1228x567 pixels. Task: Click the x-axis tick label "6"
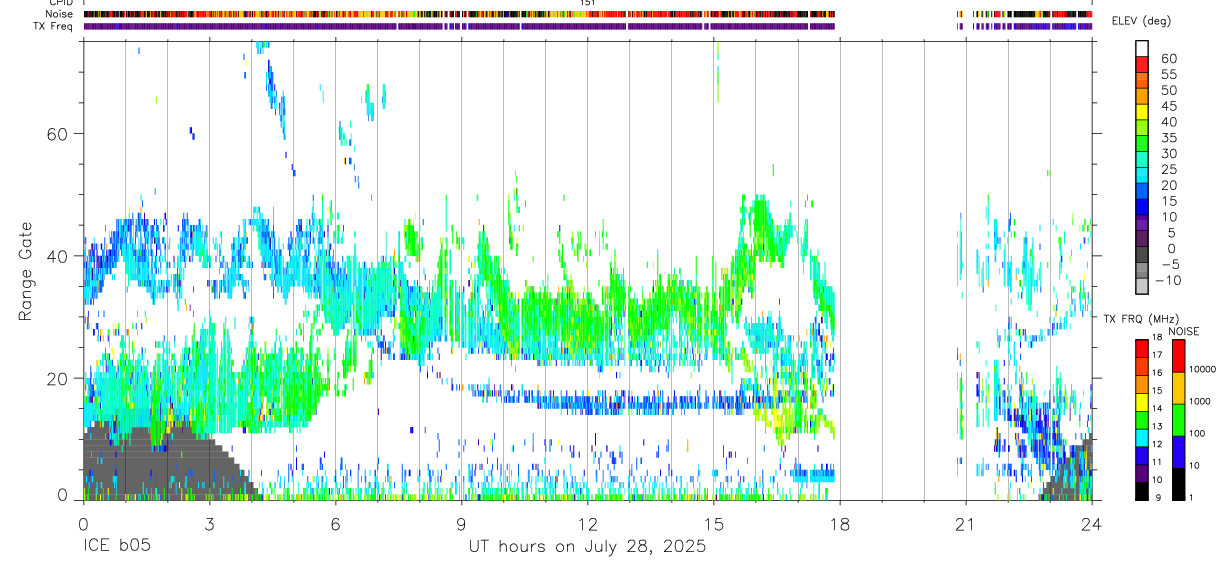335,523
